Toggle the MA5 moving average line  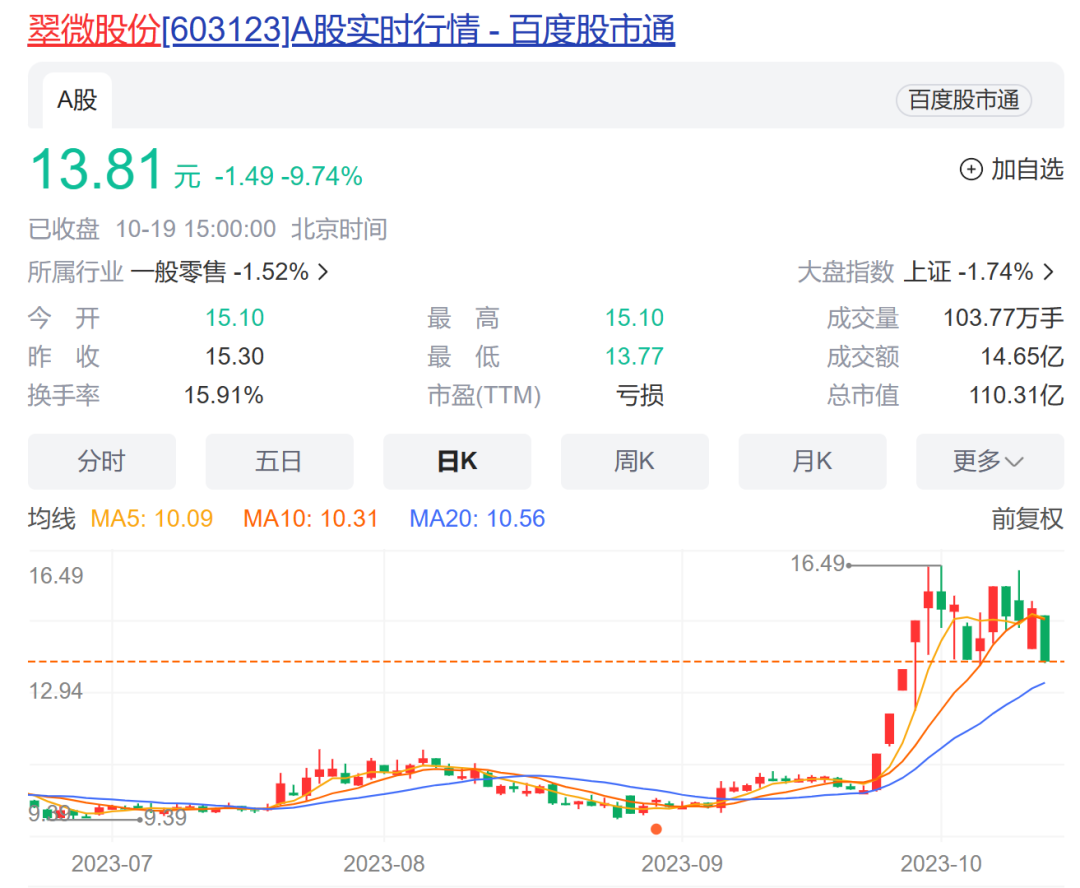(x=151, y=518)
